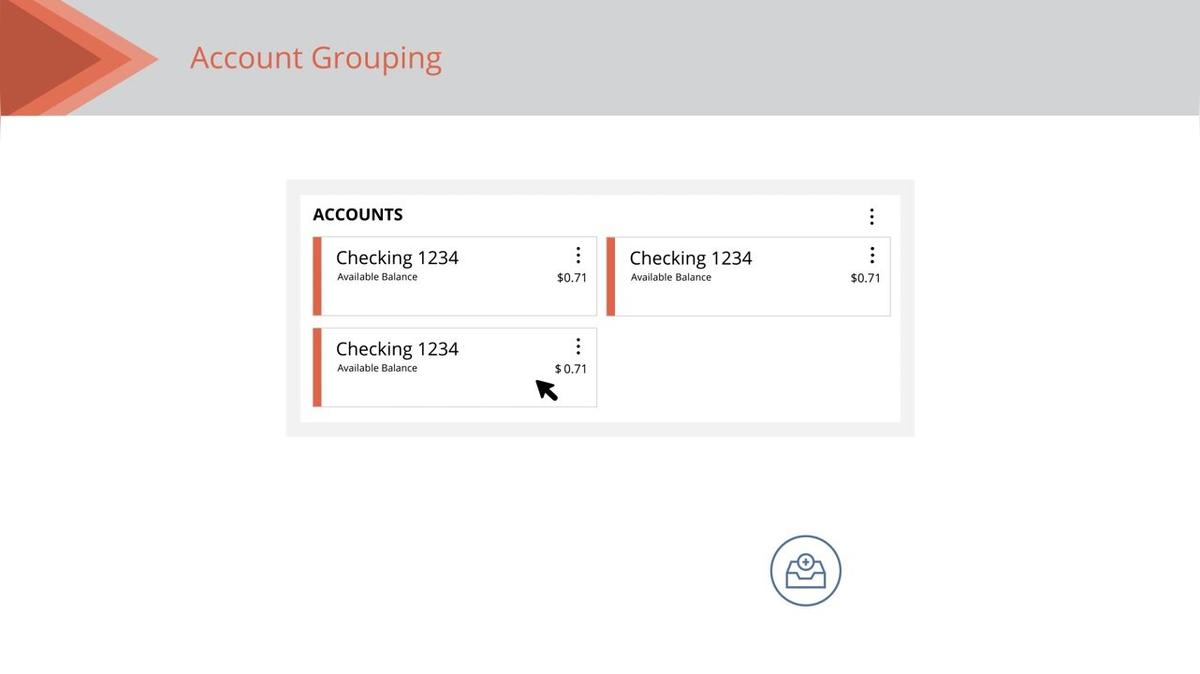Screen dimensions: 1200x674
Task: Click Available Balance label in top-left card
Action: pyautogui.click(x=377, y=277)
